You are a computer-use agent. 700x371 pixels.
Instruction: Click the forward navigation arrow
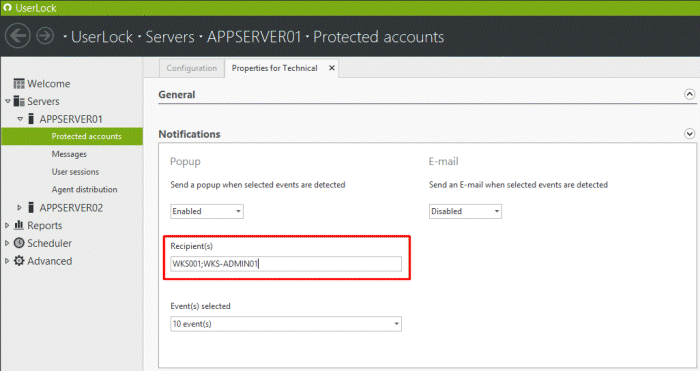click(x=45, y=36)
